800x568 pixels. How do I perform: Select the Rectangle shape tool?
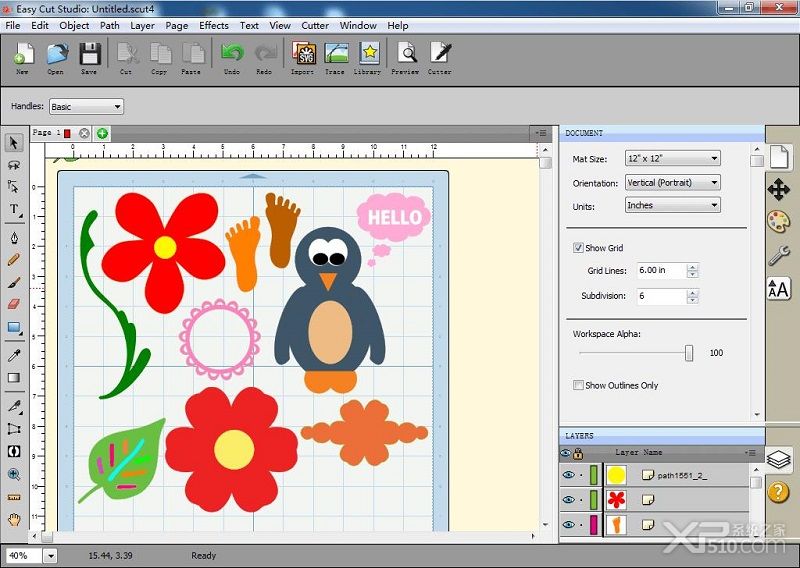tap(14, 328)
